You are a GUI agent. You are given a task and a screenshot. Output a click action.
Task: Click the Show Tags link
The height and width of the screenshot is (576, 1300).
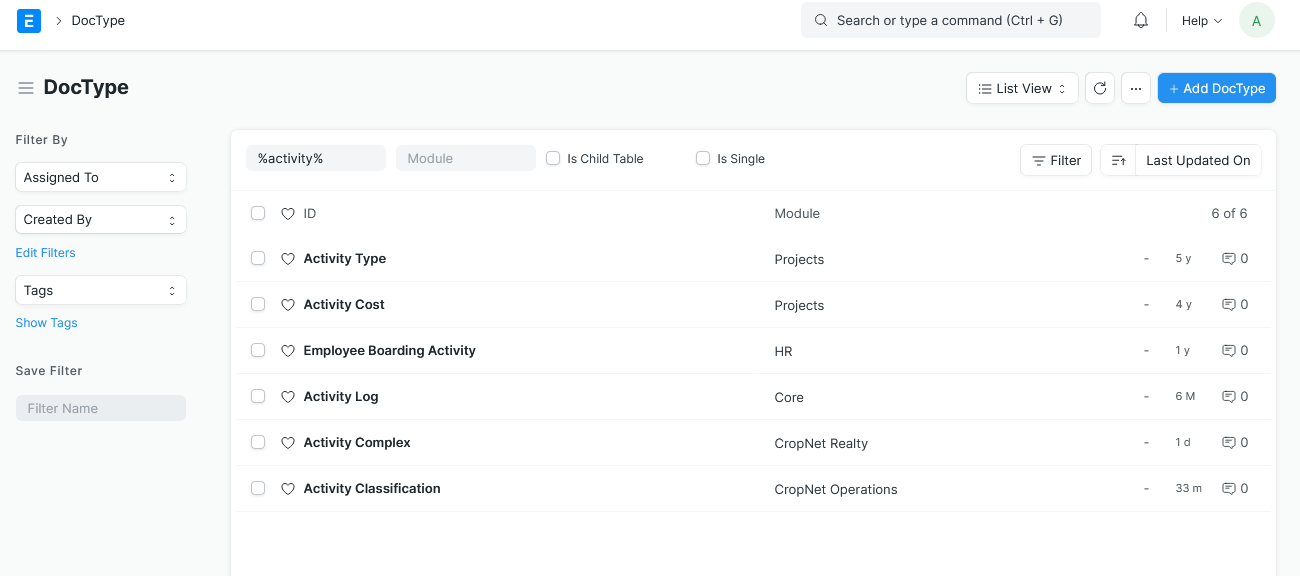(46, 323)
